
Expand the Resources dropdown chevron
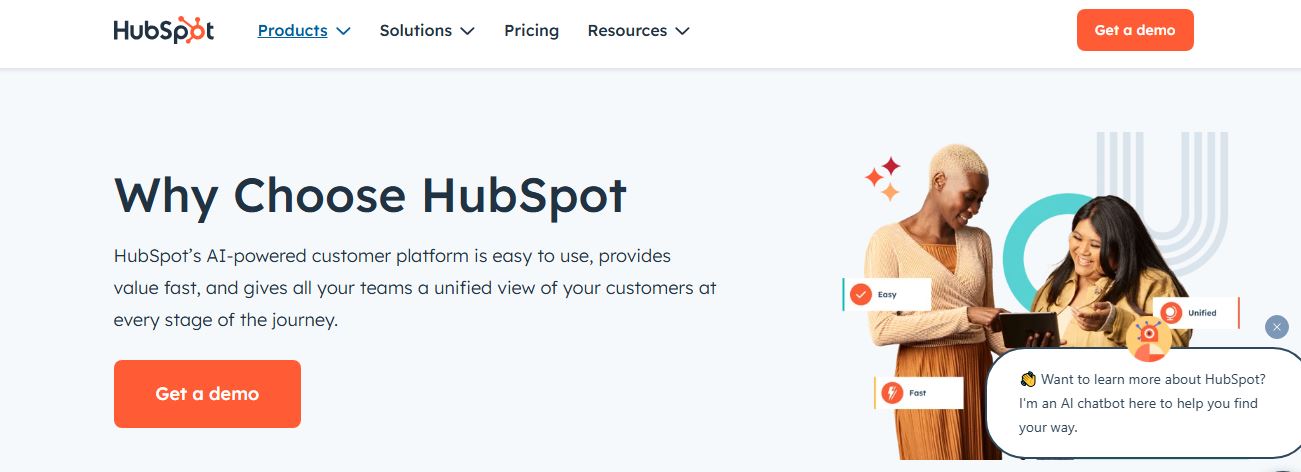682,31
